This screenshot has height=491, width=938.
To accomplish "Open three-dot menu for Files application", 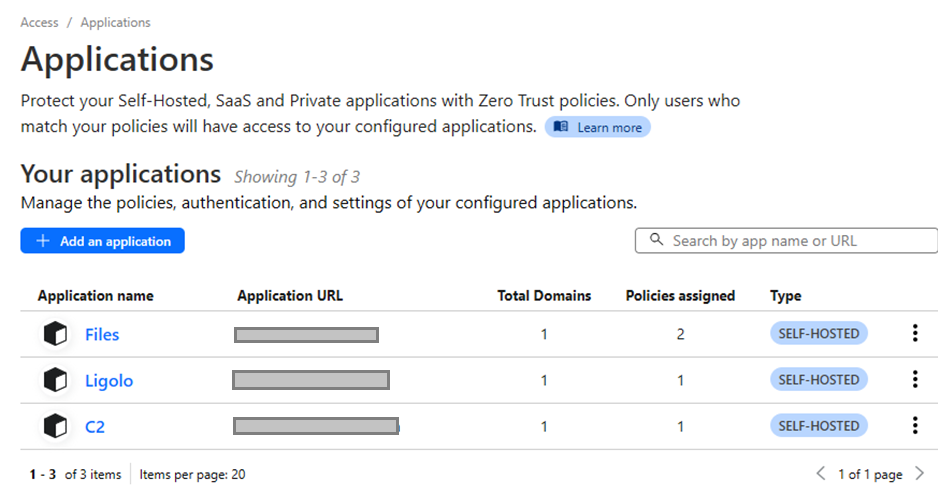I will coord(914,334).
